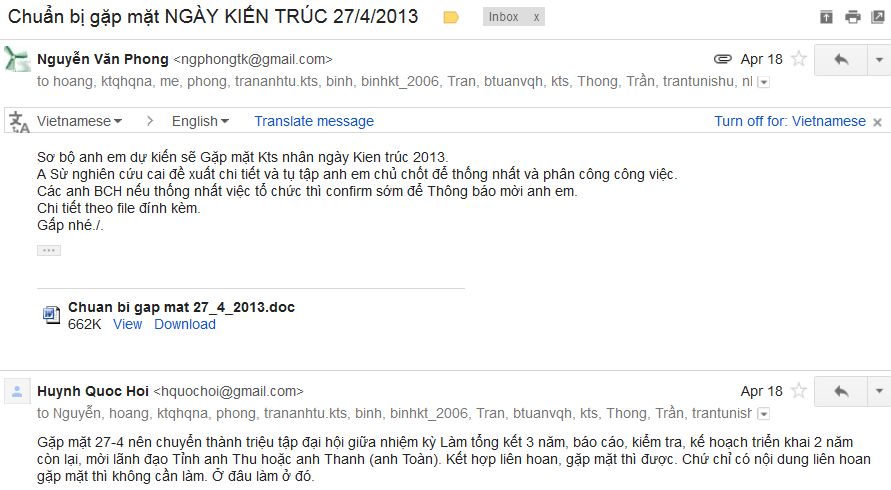This screenshot has width=891, height=490.
Task: Open the Vietnamese source language dropdown
Action: (80, 121)
